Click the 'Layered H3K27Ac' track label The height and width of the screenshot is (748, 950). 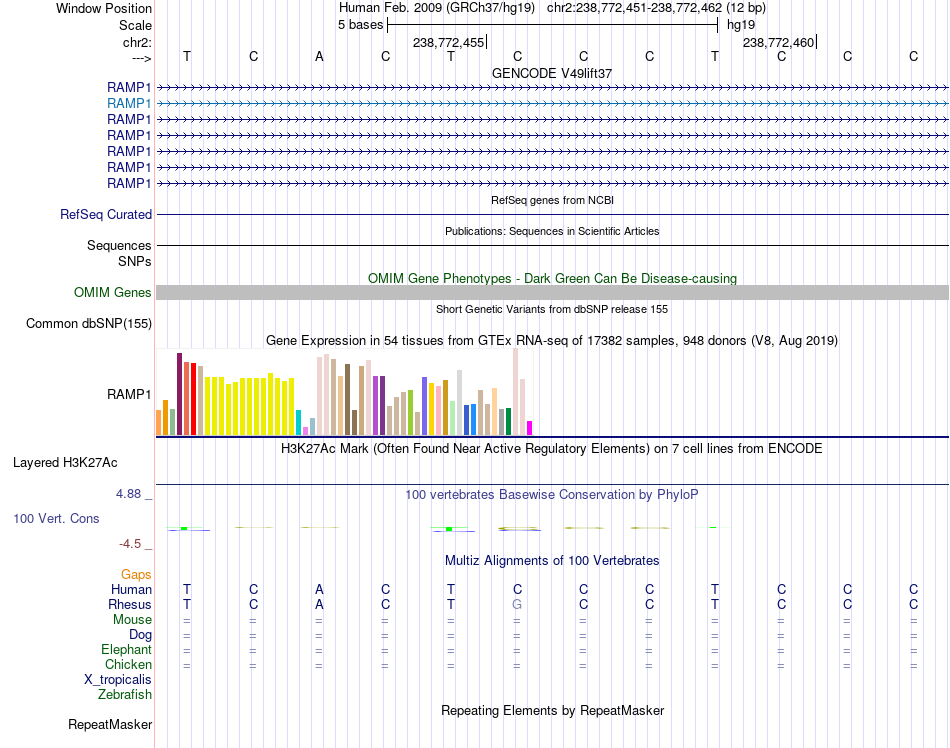65,463
